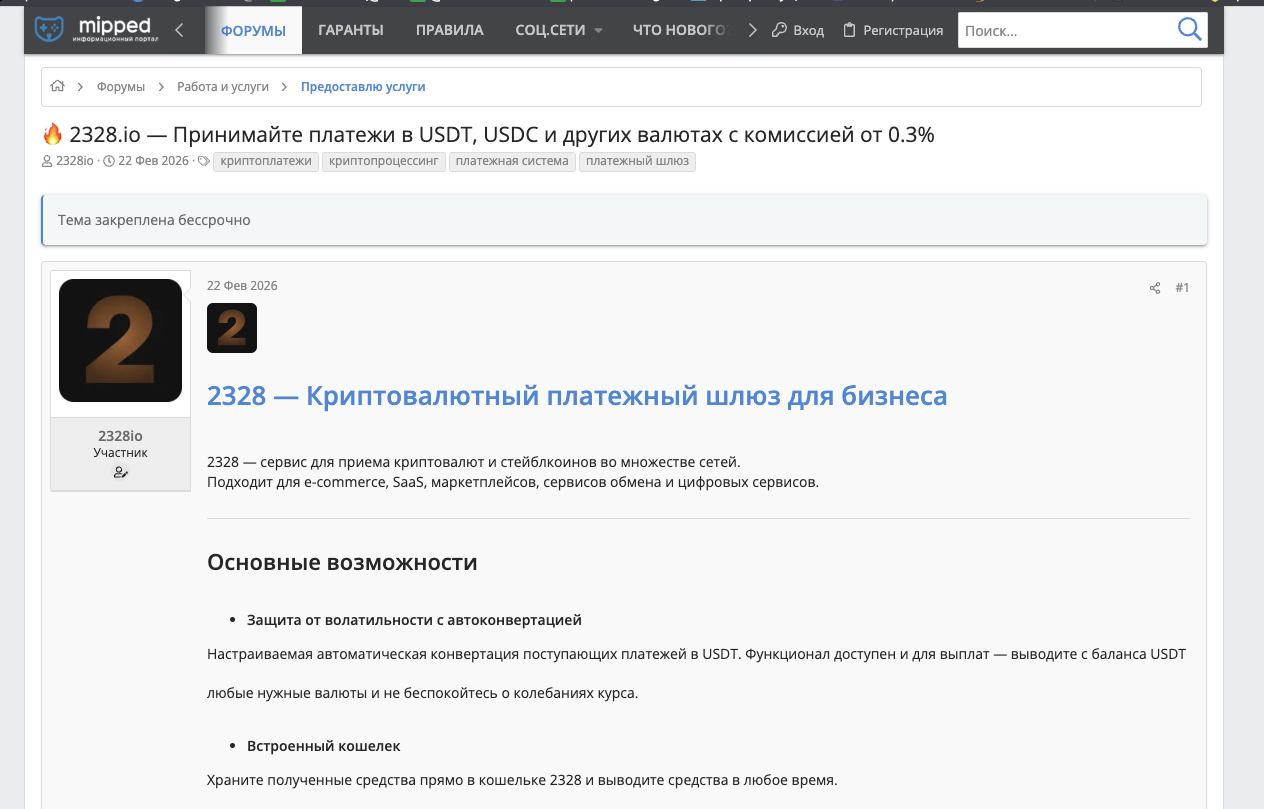Click the share icon on post #1
Screen dimensions: 1264x809
coord(1155,288)
